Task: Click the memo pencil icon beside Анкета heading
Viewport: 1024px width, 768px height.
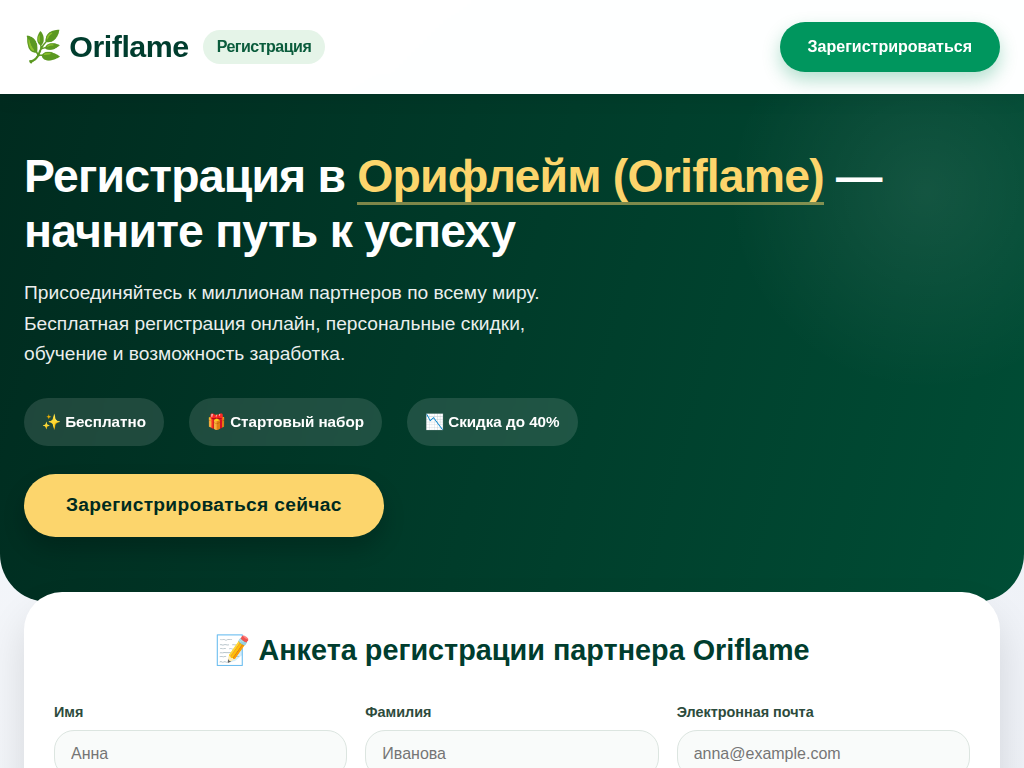Action: [x=232, y=650]
